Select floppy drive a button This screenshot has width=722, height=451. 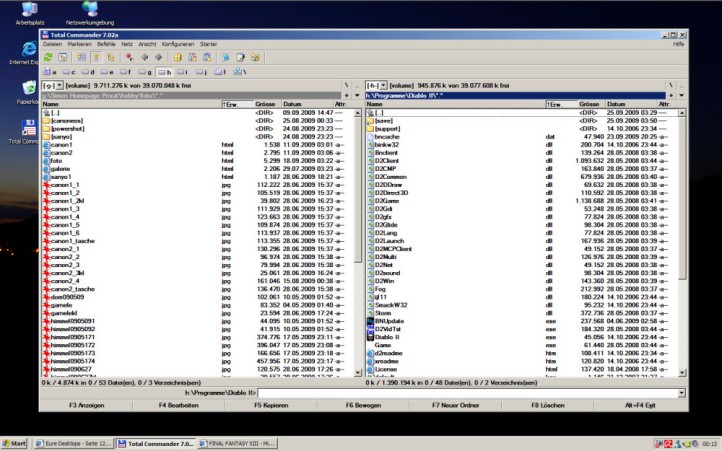pyautogui.click(x=50, y=72)
